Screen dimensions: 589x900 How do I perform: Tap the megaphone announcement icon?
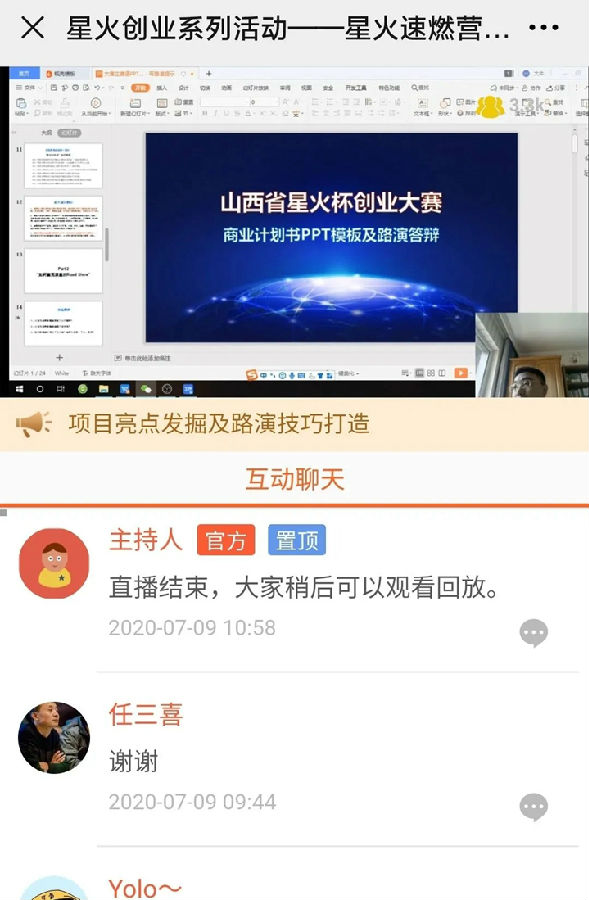click(x=33, y=424)
